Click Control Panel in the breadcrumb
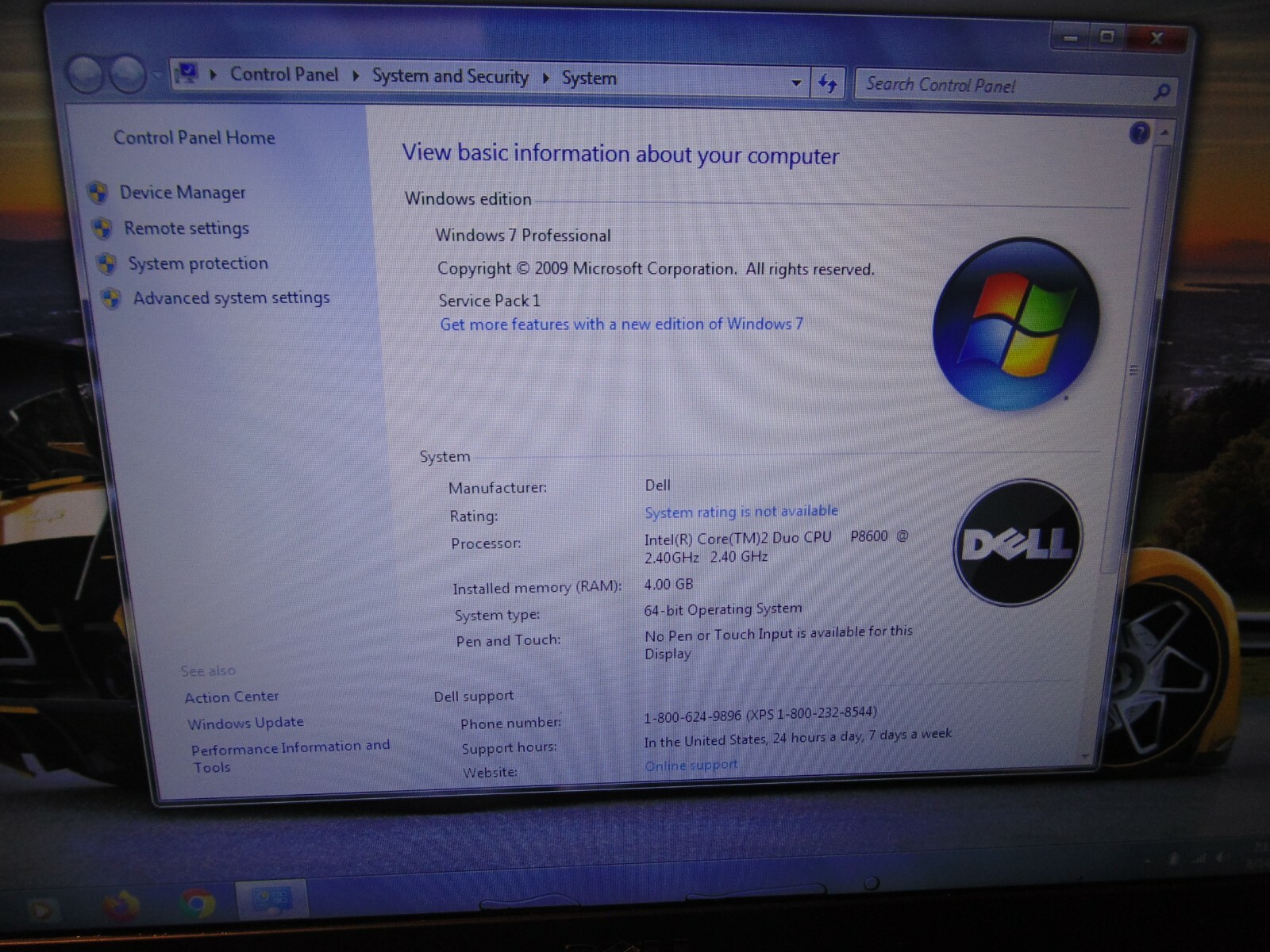The image size is (1270, 952). pos(284,75)
